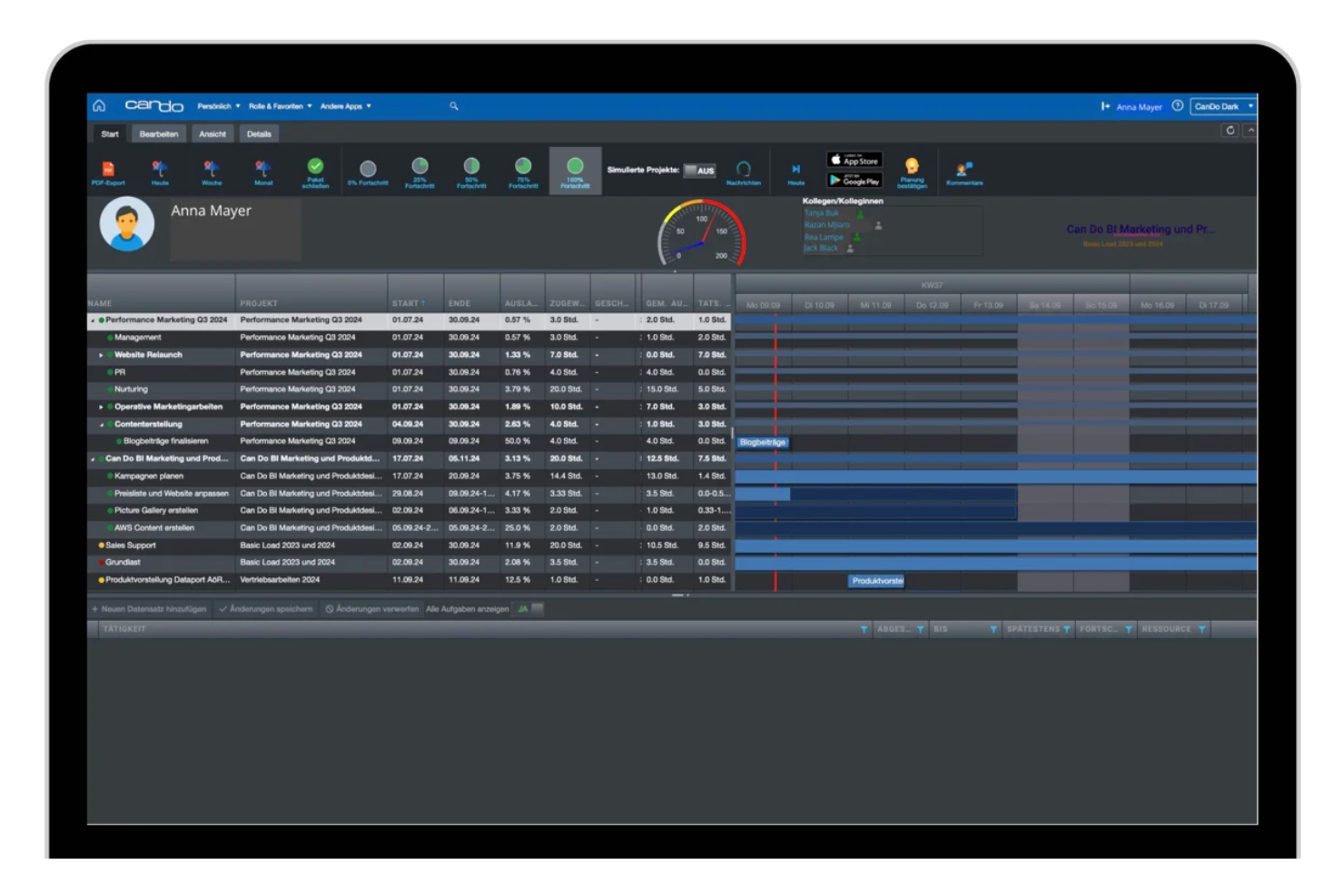This screenshot has height=896, width=1344.
Task: Set progress to 75% Fortschritt
Action: point(523,172)
